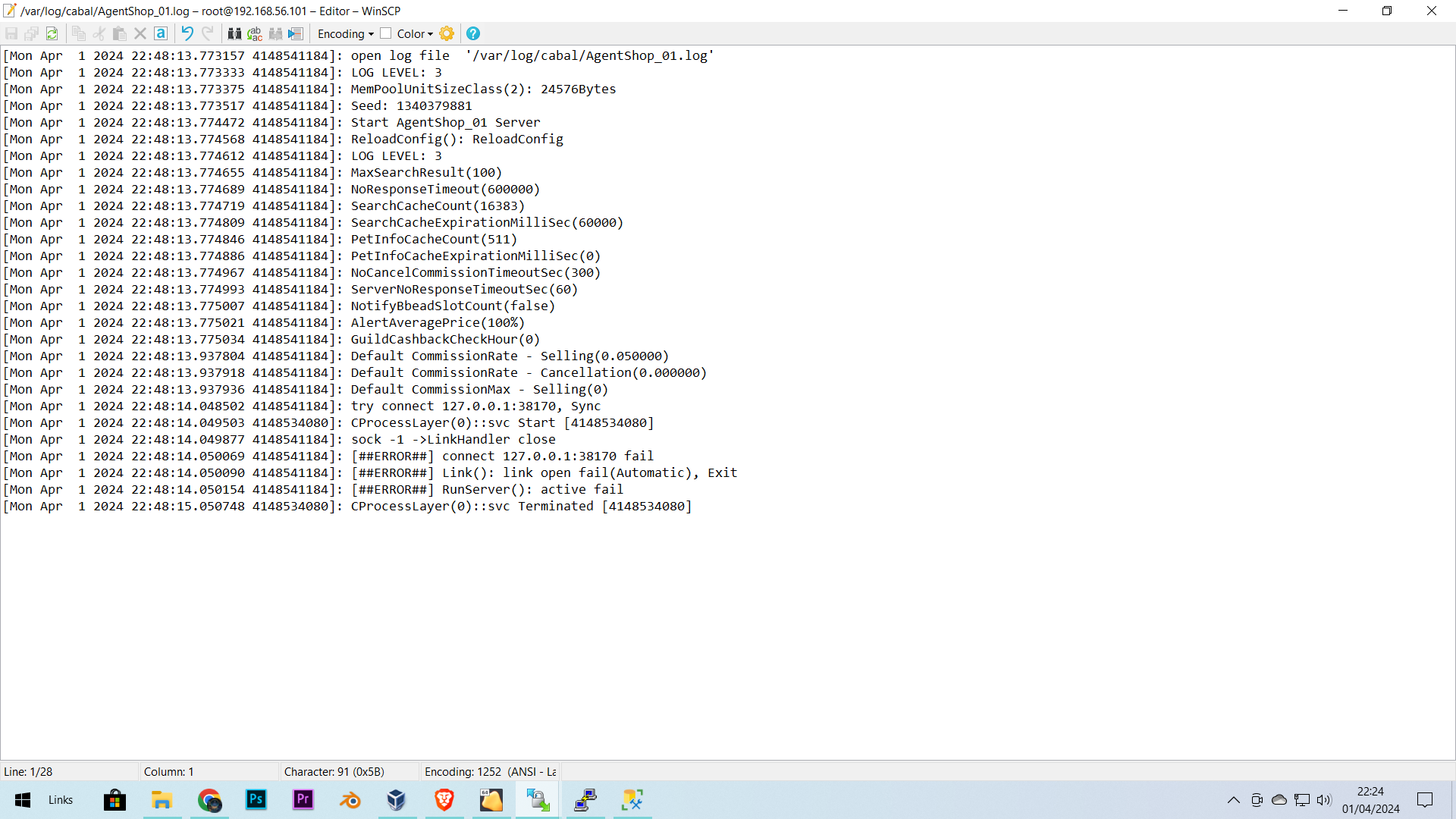
Task: Toggle the text highlight icon
Action: (161, 33)
